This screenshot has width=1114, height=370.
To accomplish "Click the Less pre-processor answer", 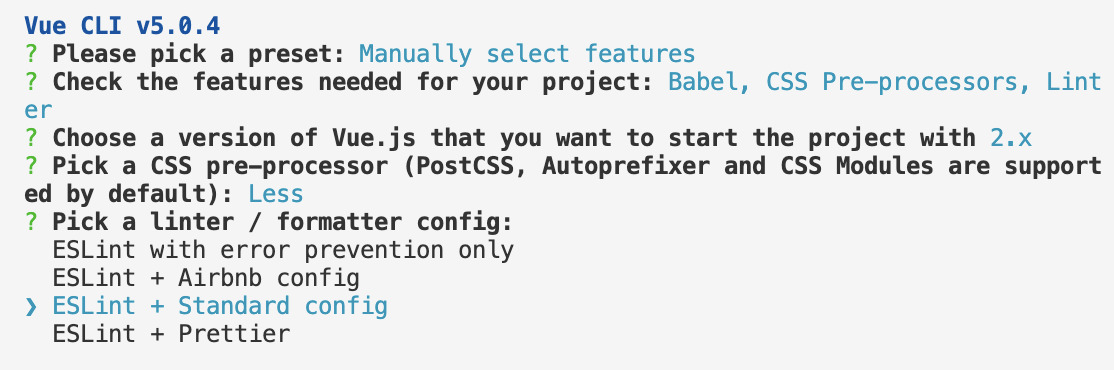I will coord(276,194).
